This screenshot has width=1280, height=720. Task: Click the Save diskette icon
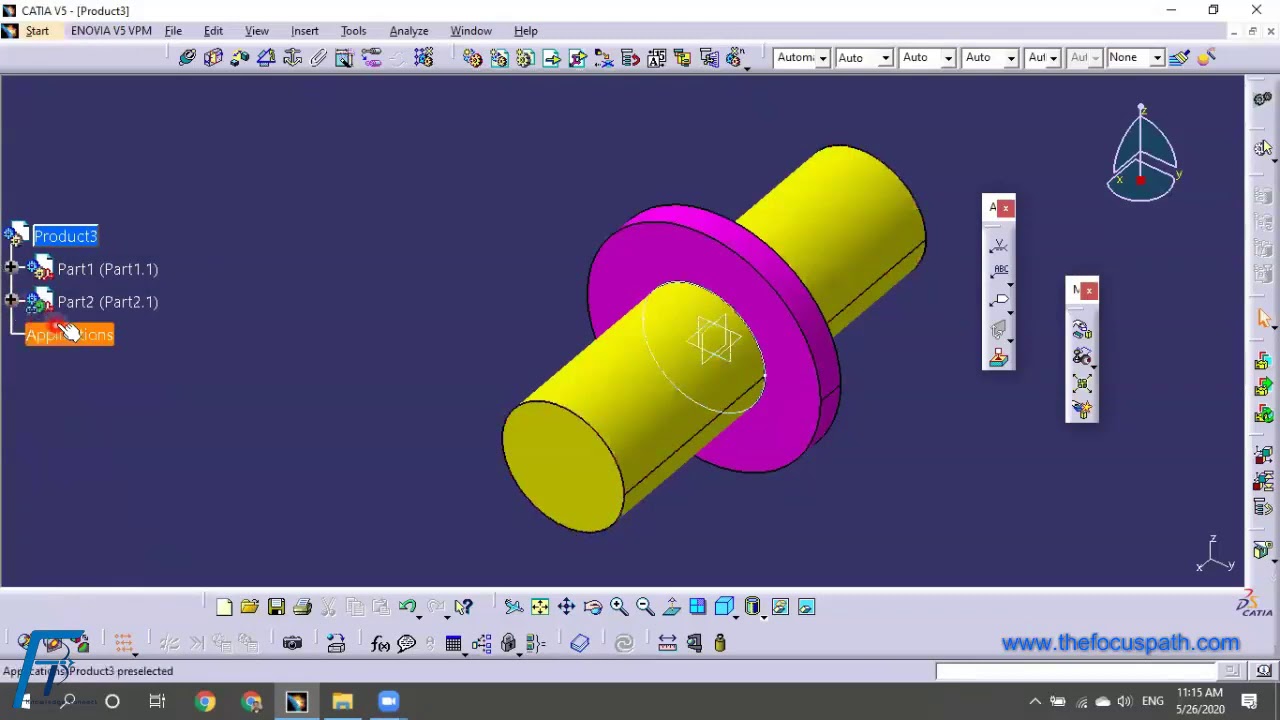pos(276,607)
